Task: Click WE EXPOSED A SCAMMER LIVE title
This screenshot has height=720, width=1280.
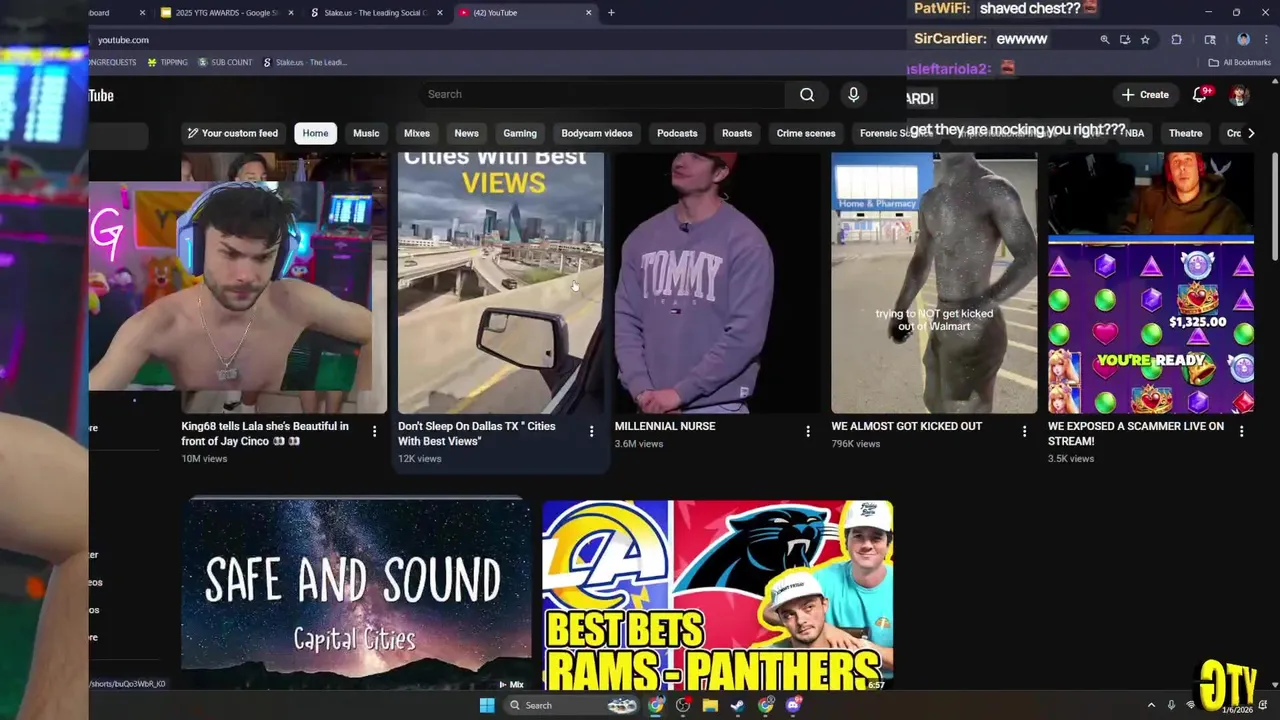Action: tap(1136, 434)
